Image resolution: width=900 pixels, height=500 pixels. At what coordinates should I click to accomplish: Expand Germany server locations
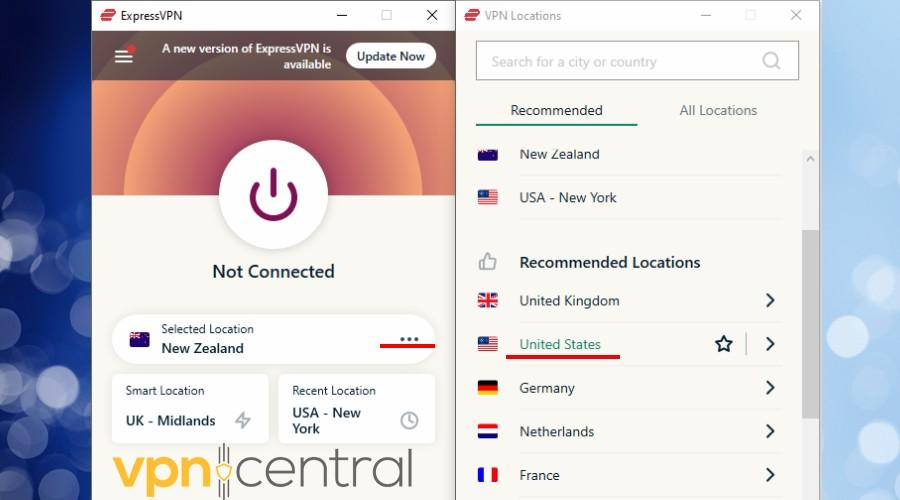click(770, 387)
